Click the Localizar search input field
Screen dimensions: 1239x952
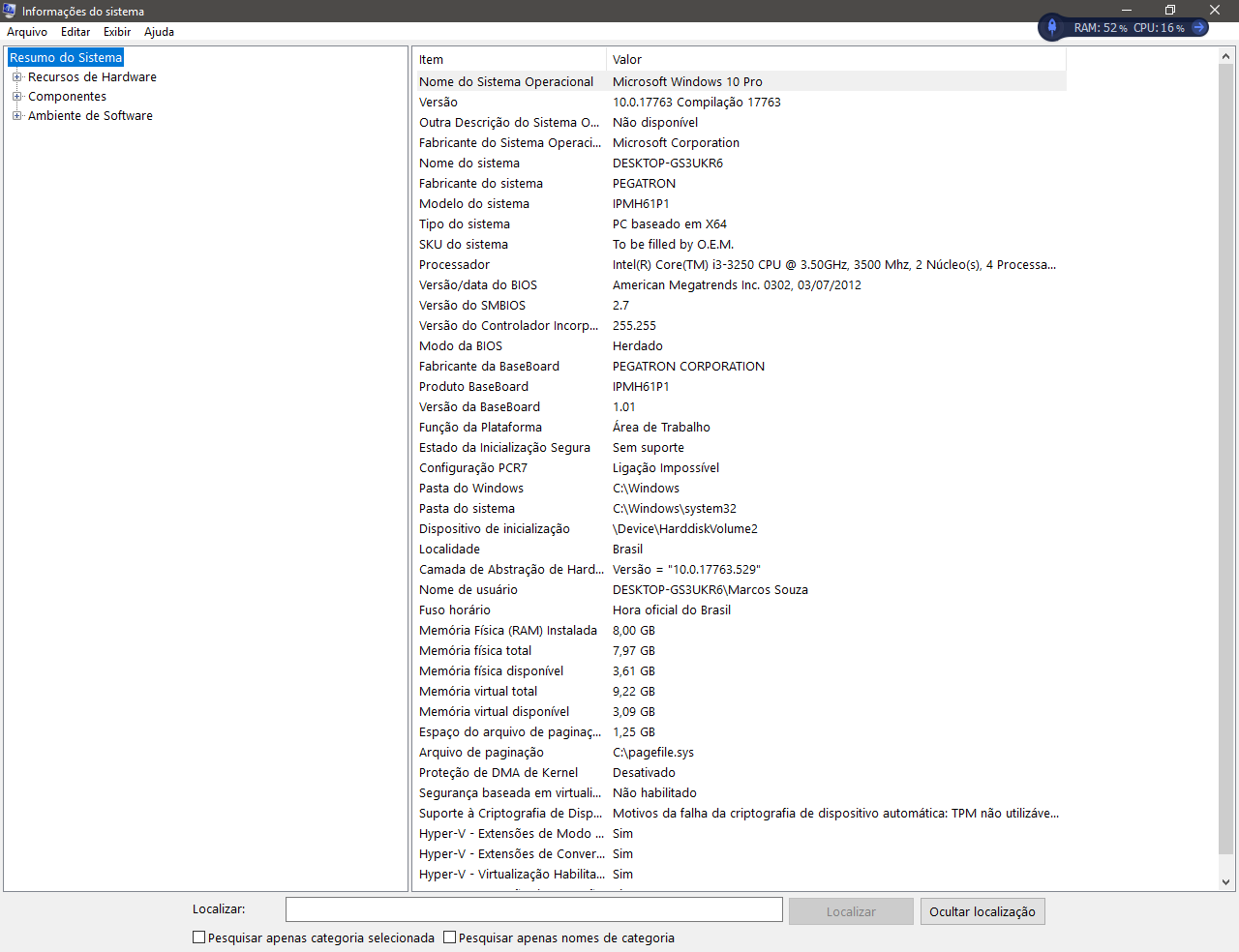[533, 909]
